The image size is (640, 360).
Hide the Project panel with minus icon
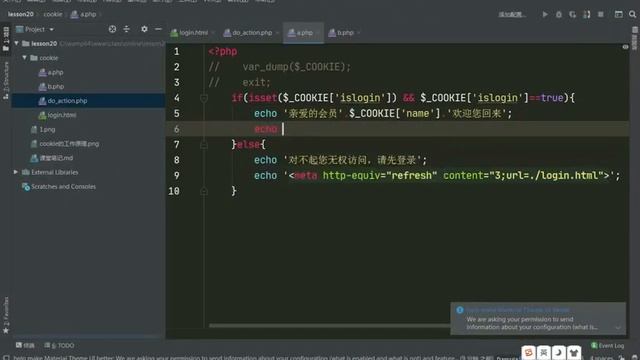point(158,29)
